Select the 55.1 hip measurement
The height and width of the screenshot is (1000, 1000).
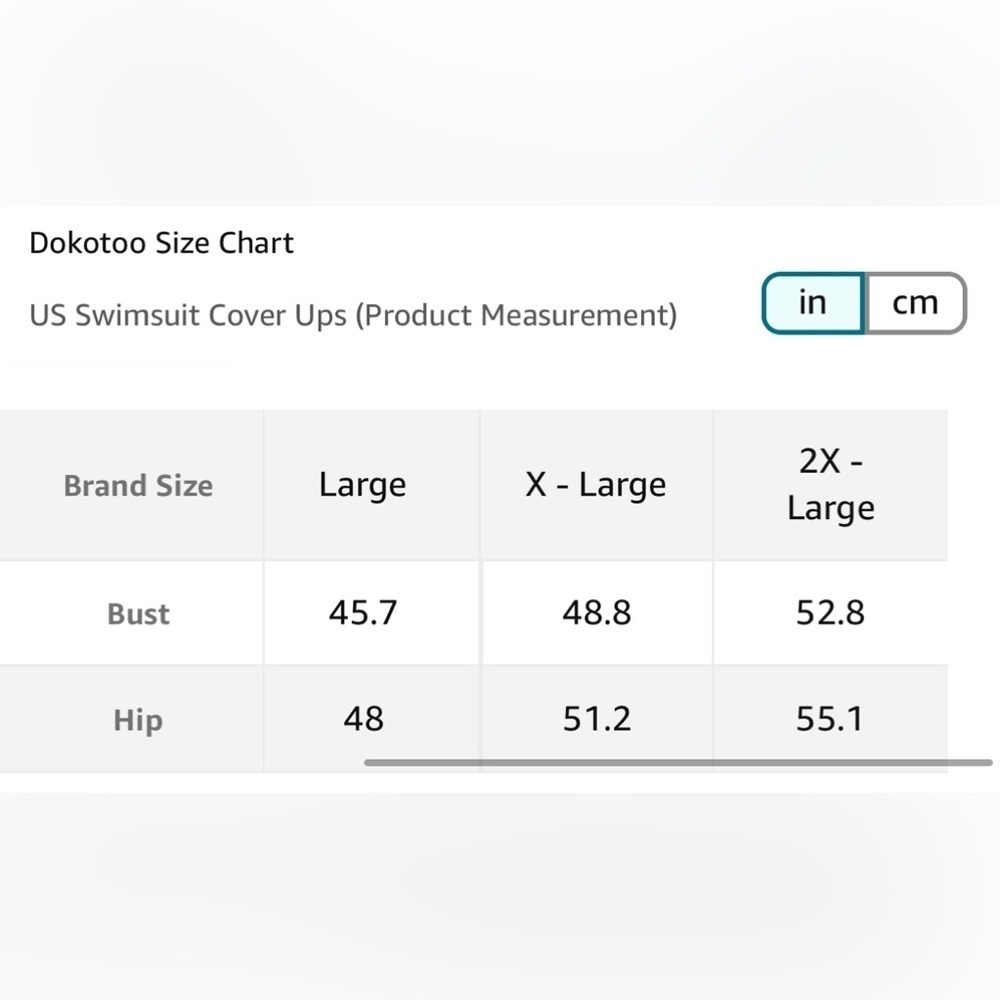point(830,719)
